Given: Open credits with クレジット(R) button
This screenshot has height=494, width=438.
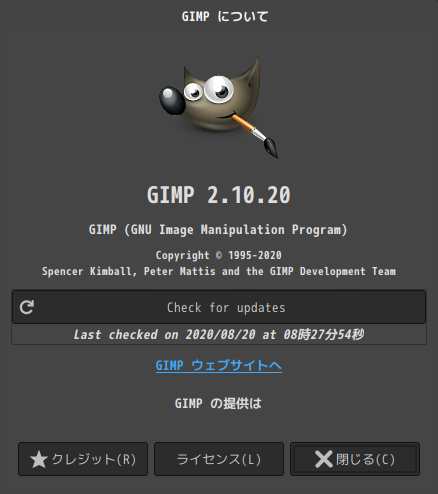Looking at the screenshot, I should coord(83,459).
